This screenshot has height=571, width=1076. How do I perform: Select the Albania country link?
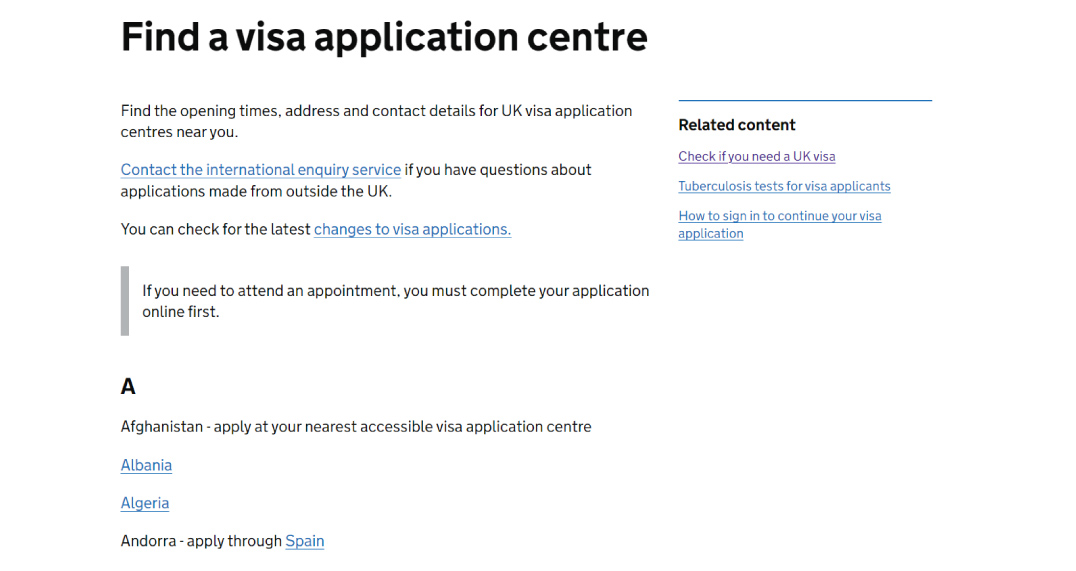(x=146, y=465)
